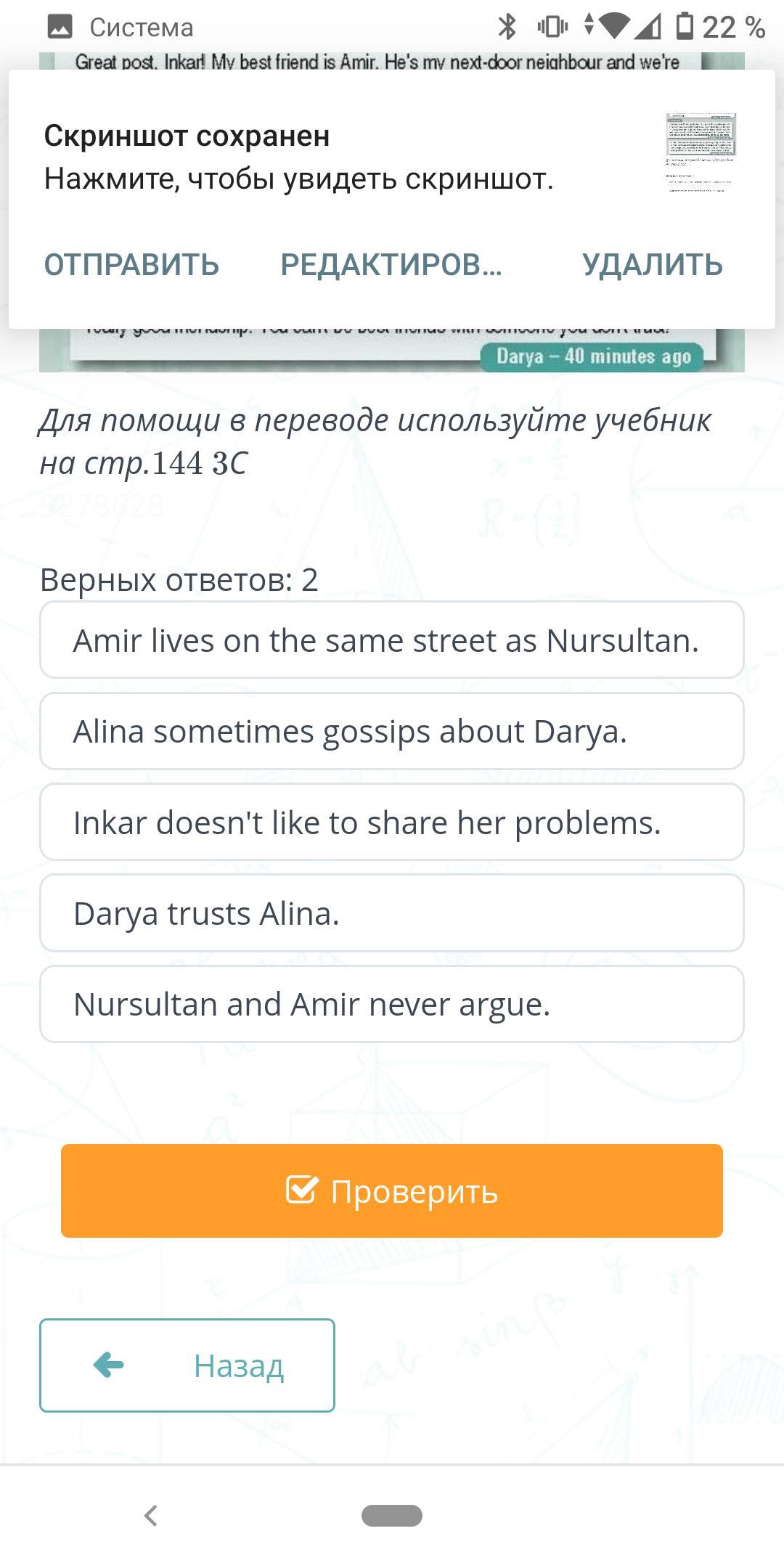Select answer 'Darya trusts Alina'
The image size is (784, 1568).
click(392, 913)
